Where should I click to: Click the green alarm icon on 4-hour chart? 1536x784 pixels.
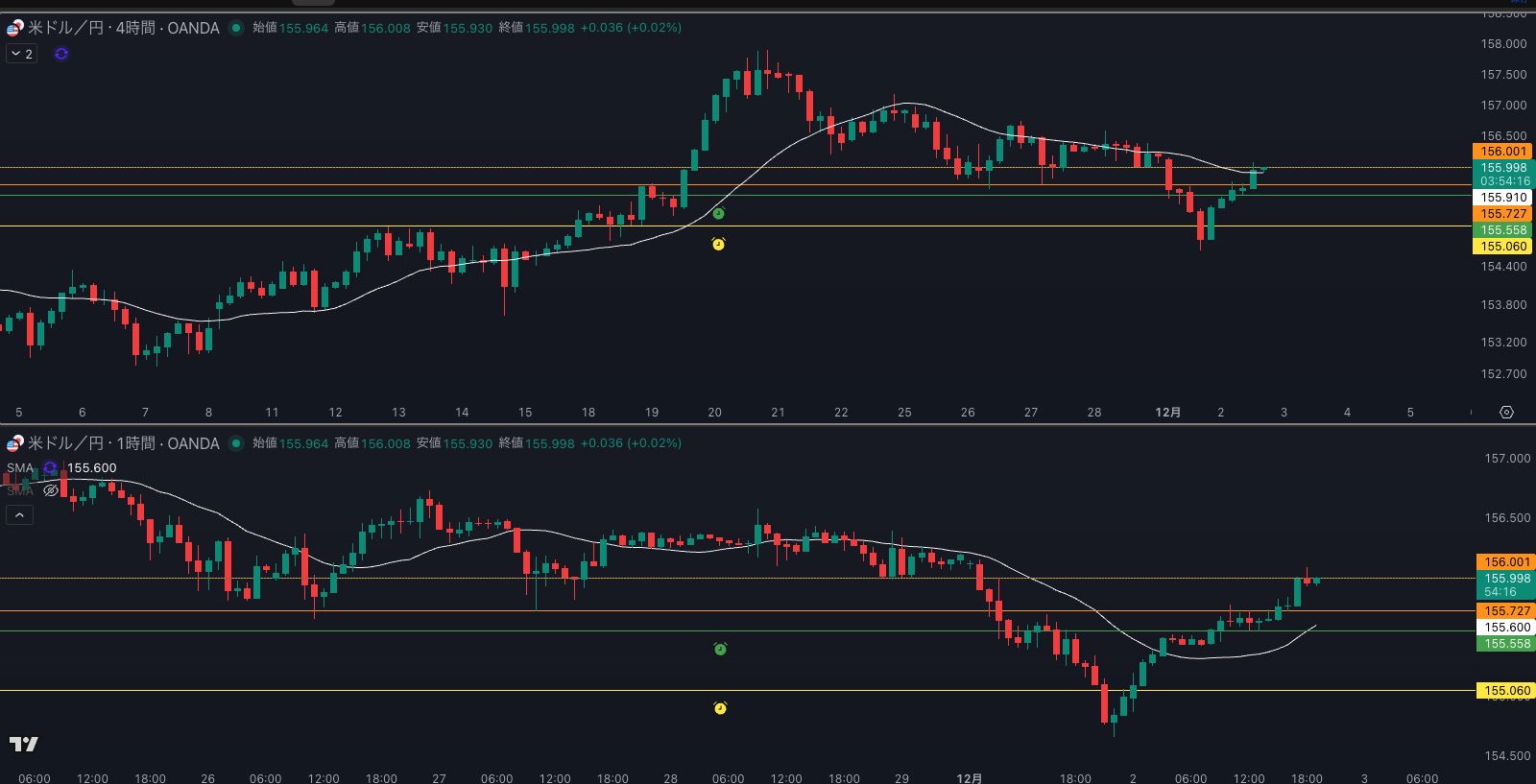tap(718, 214)
